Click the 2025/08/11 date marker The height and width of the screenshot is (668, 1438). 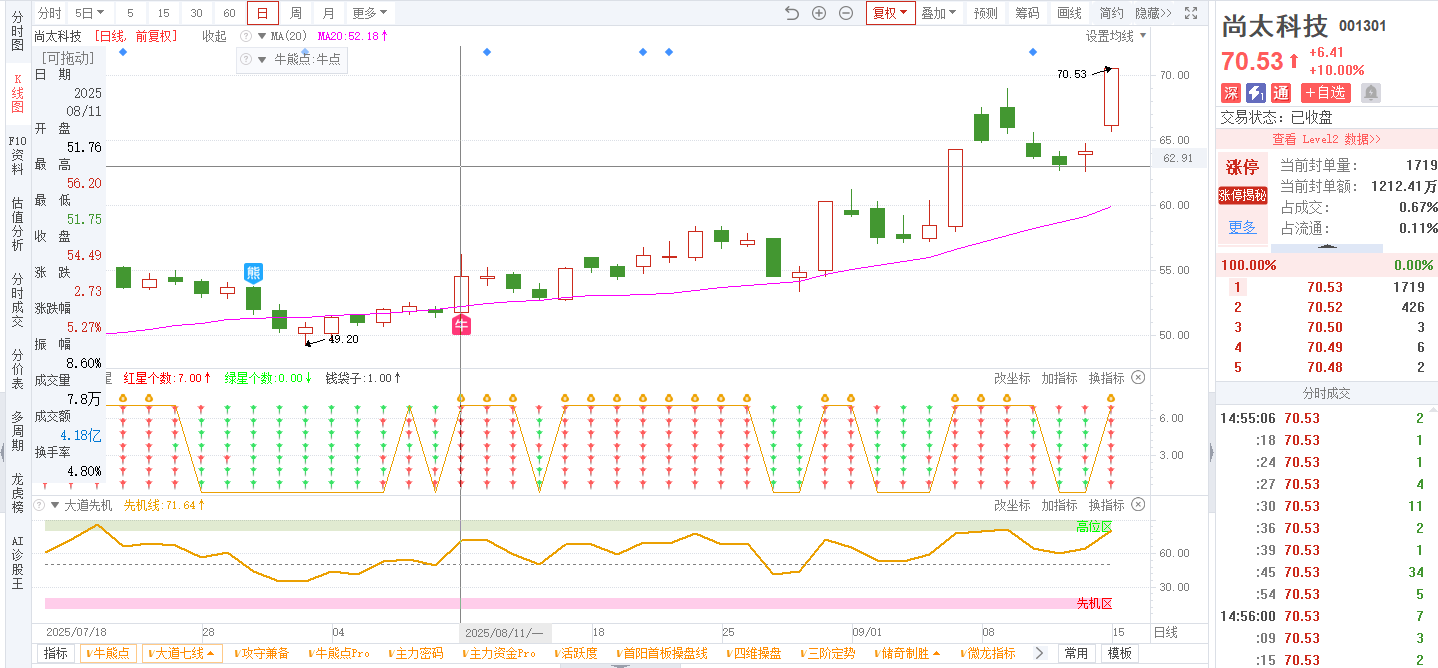click(505, 633)
